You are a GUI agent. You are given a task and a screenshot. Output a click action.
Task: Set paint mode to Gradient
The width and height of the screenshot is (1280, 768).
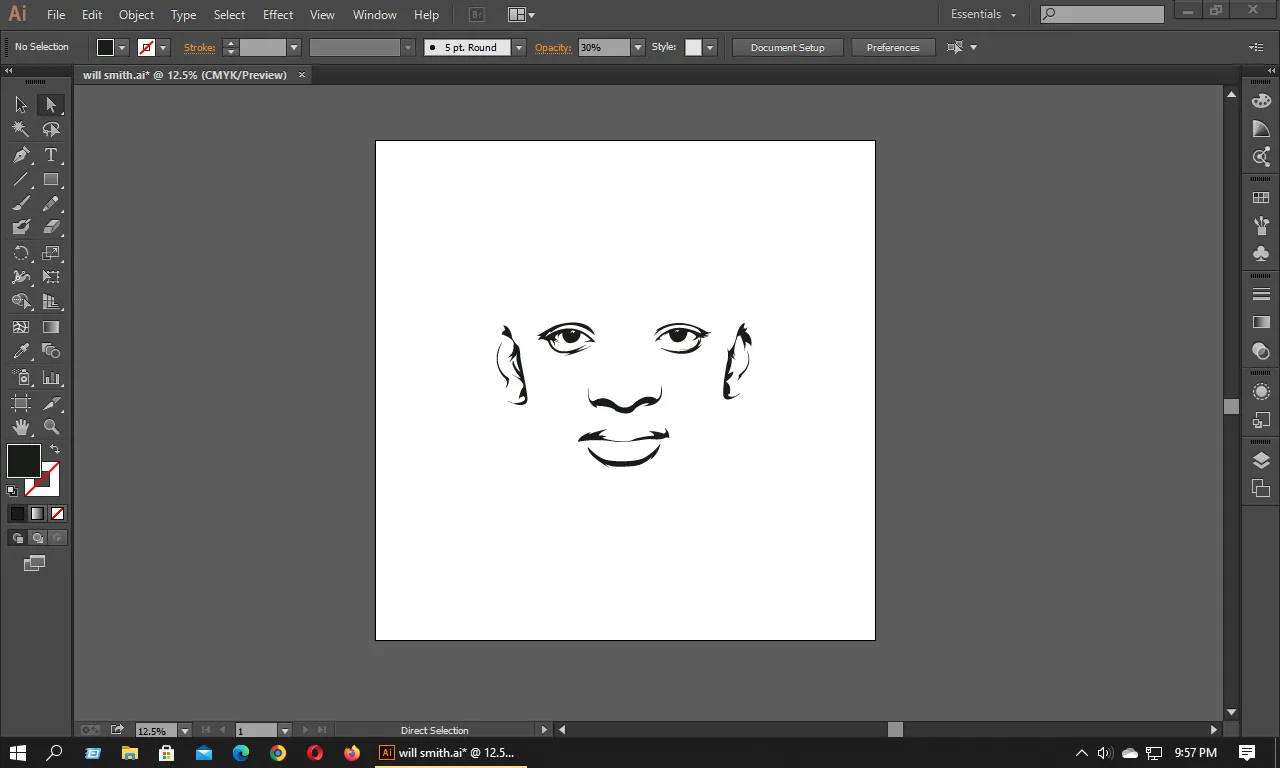click(37, 513)
